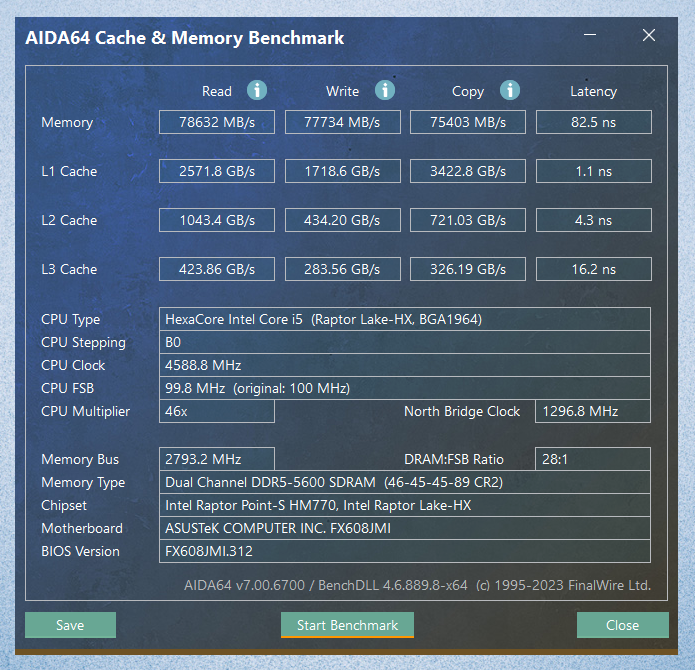This screenshot has height=670, width=695.
Task: Click the Memory Type label
Action: pos(83,483)
